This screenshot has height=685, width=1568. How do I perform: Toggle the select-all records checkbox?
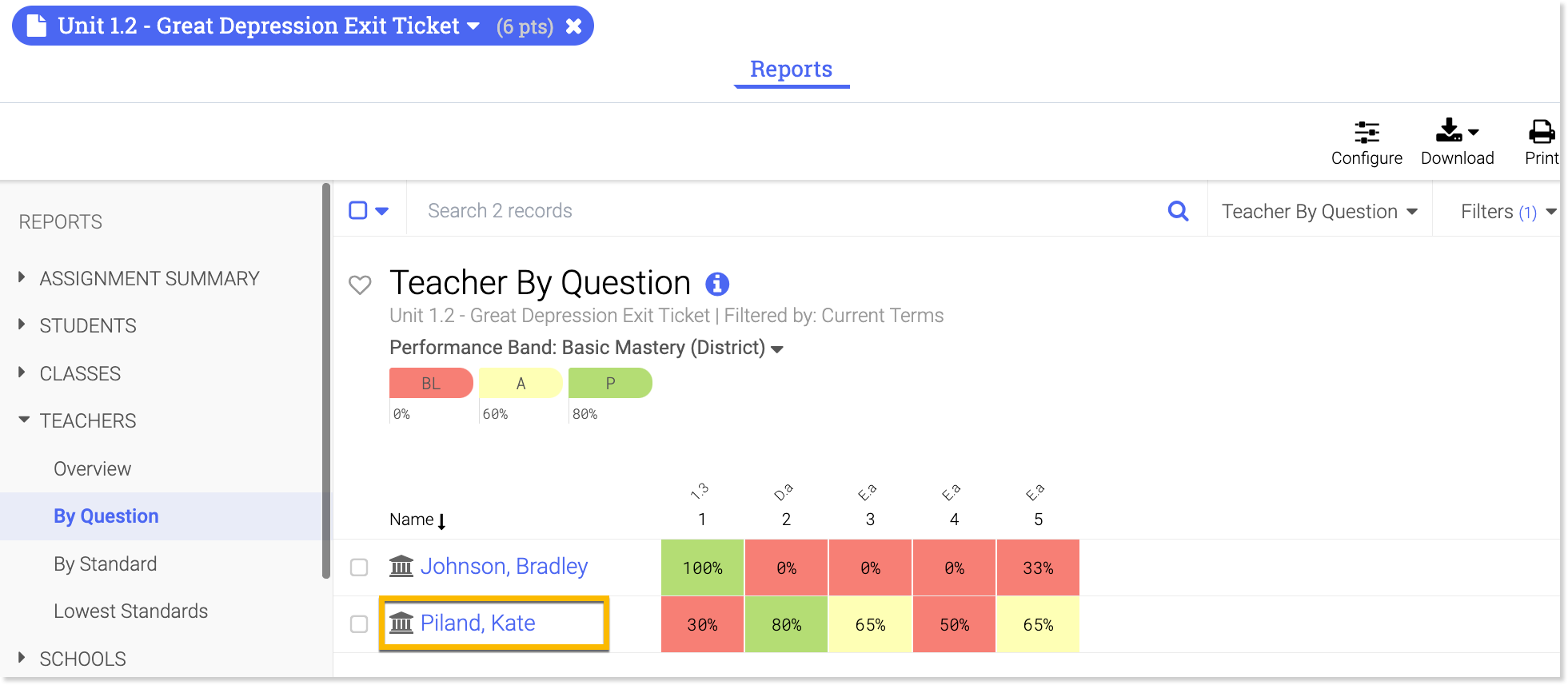(x=358, y=210)
